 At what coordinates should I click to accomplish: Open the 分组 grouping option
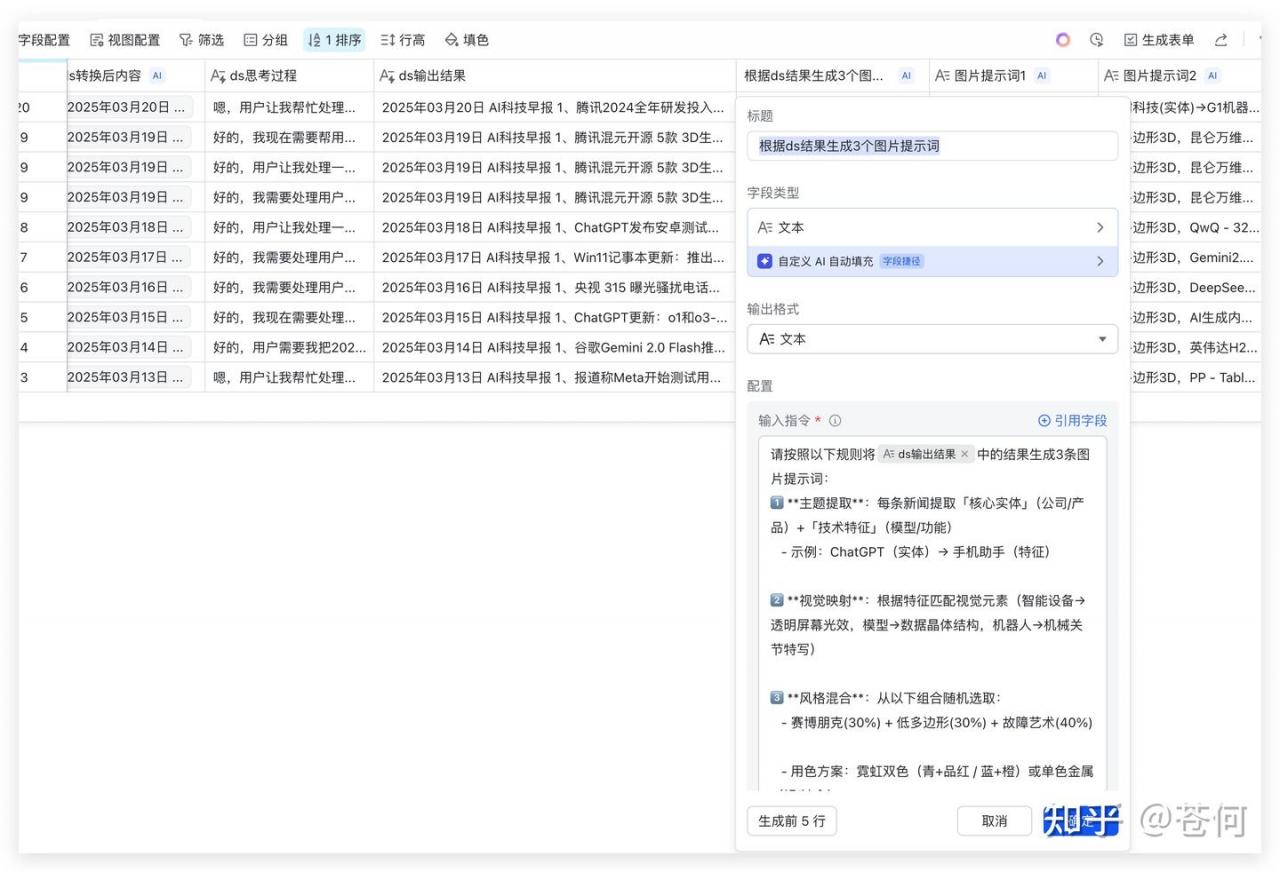pos(266,40)
